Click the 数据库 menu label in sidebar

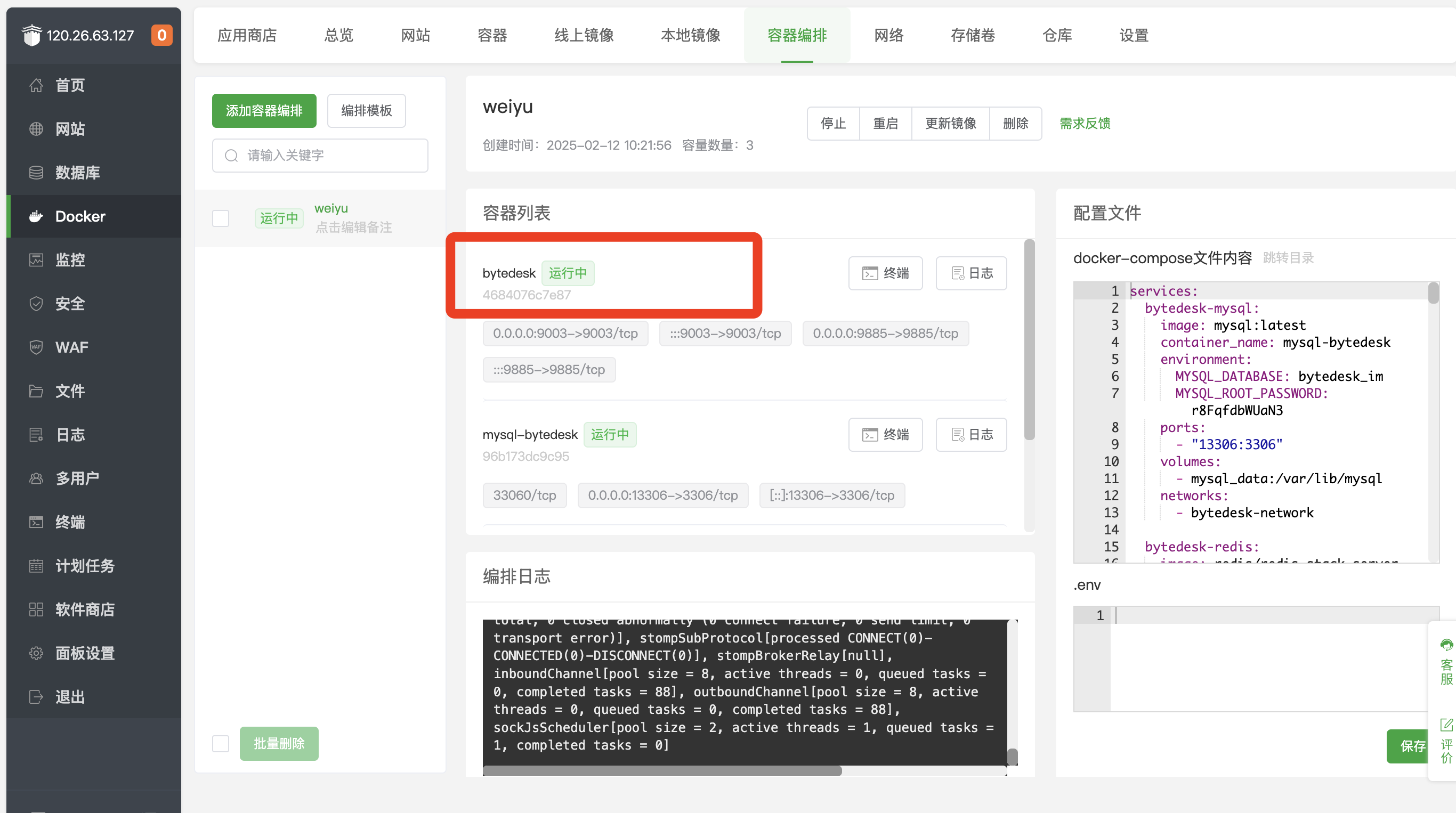[77, 172]
